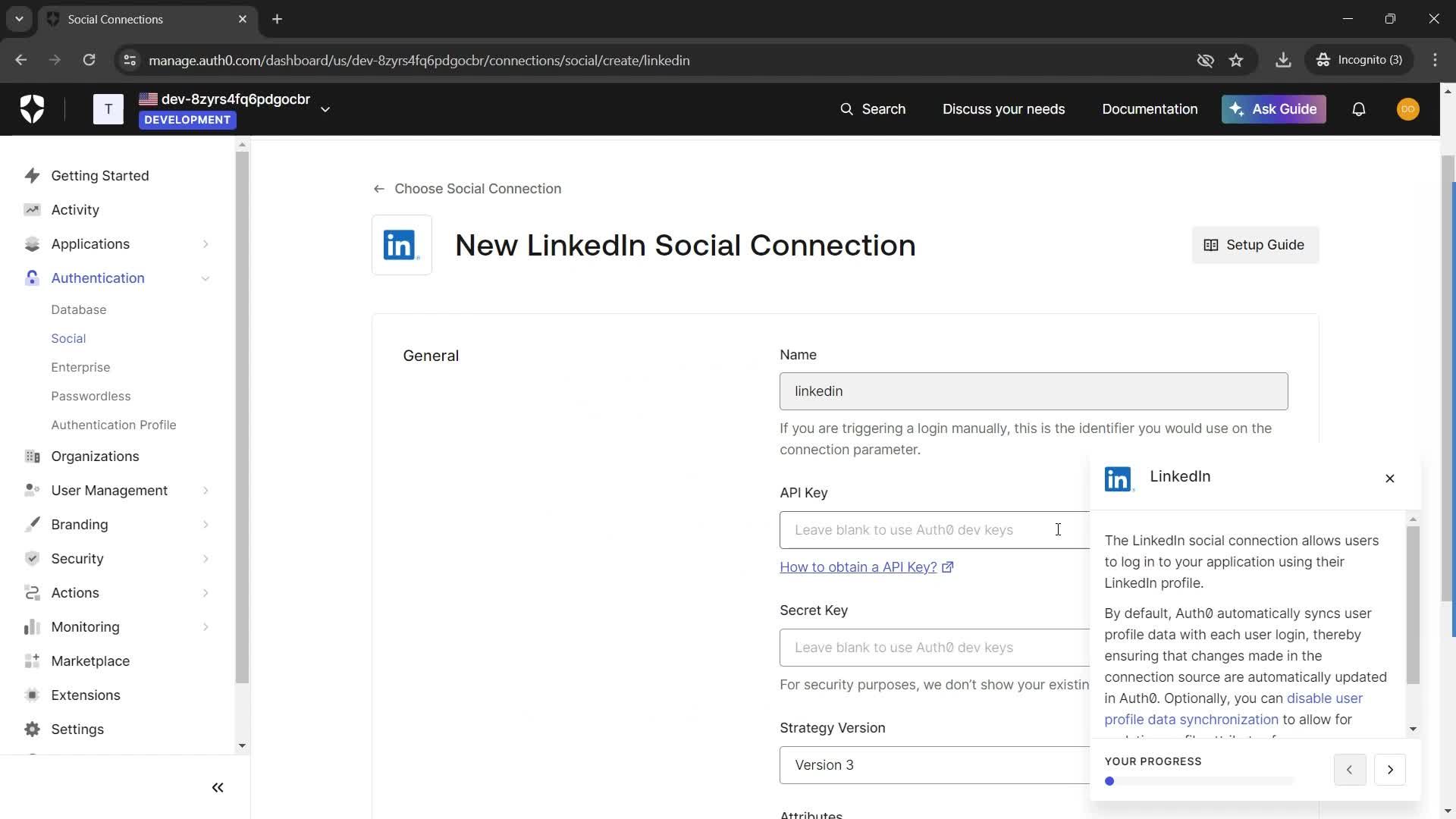Open browser downloads
Image resolution: width=1456 pixels, height=819 pixels.
pyautogui.click(x=1283, y=60)
